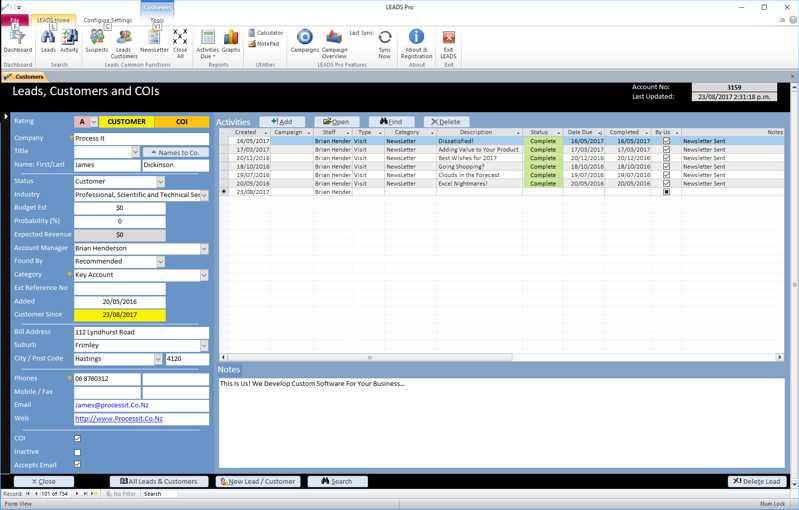This screenshot has height=510, width=799.
Task: Click Names to Co. button
Action: click(x=176, y=152)
